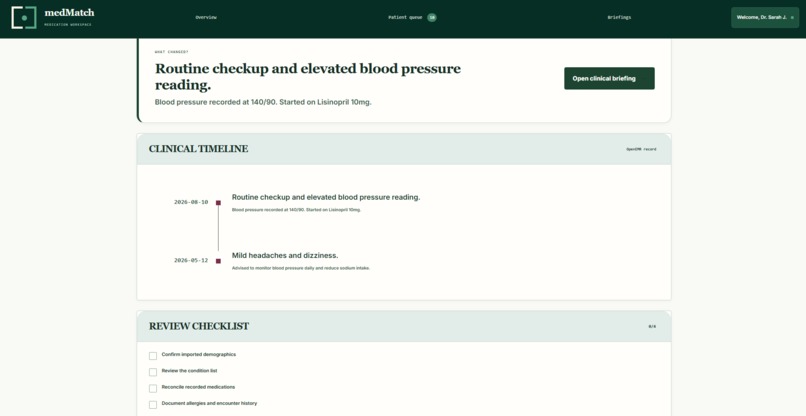
Task: Check 'Confirm imported demographics'
Action: [153, 356]
